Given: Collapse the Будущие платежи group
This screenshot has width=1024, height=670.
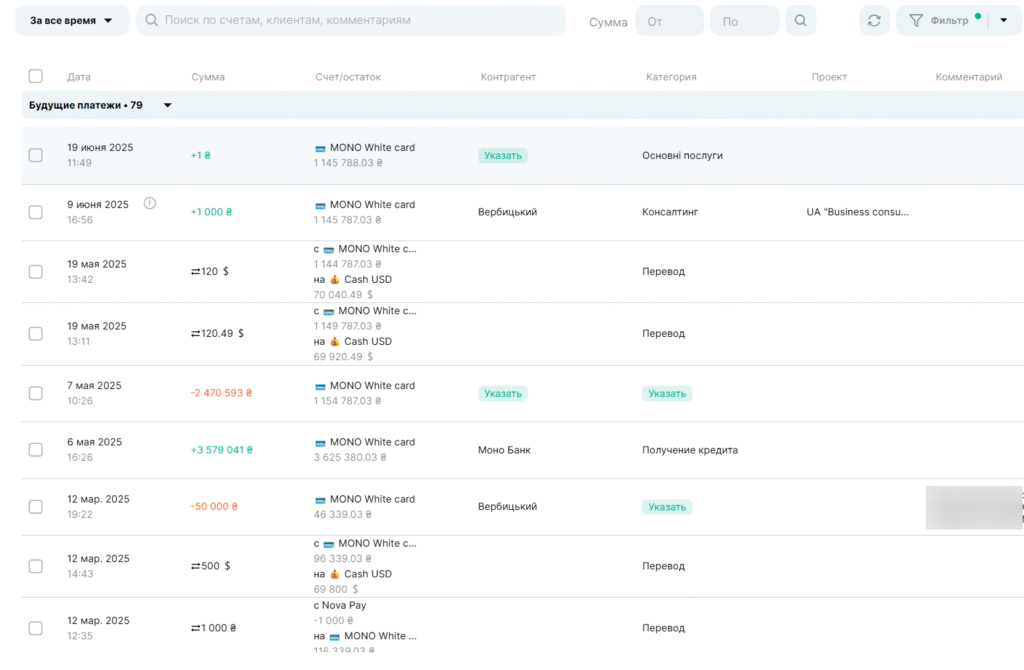Looking at the screenshot, I should (168, 105).
